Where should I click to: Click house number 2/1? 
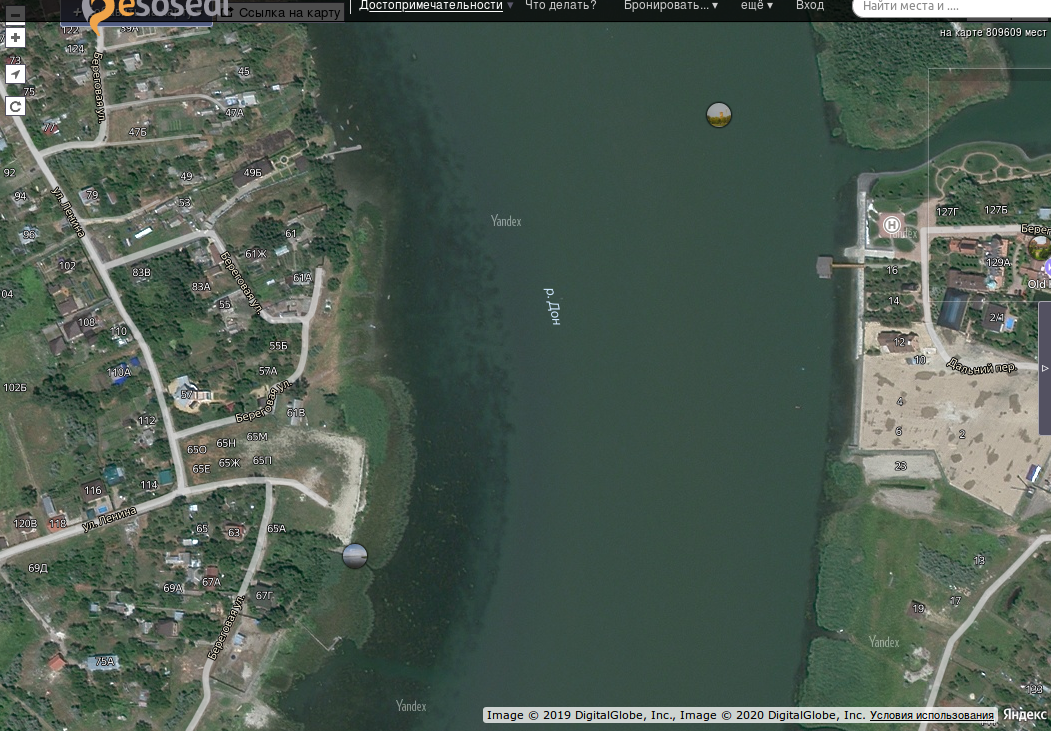click(997, 317)
